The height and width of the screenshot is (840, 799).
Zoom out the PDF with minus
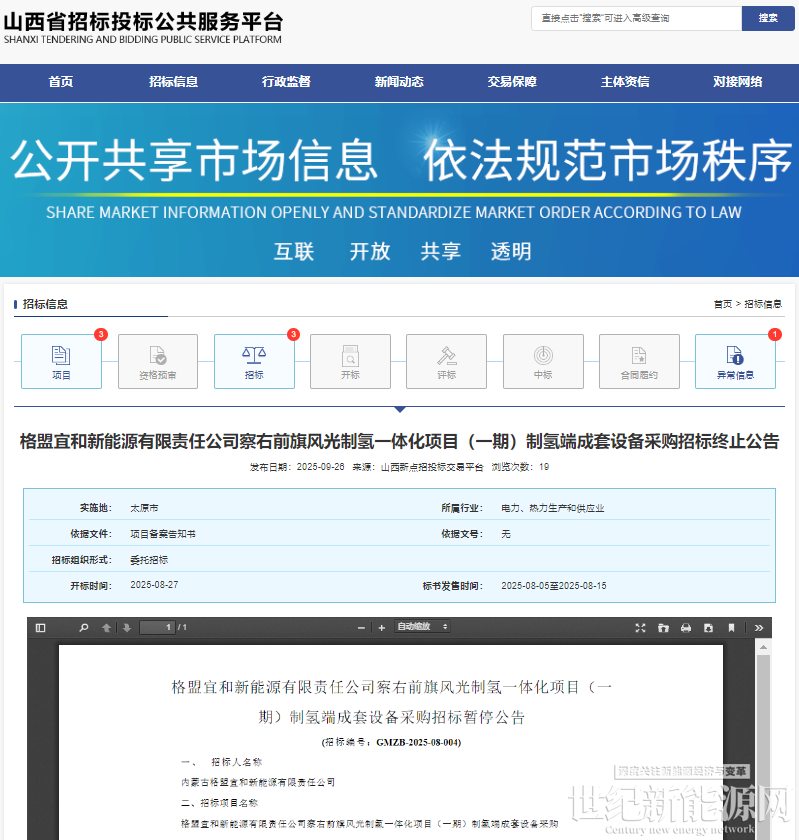pos(361,628)
